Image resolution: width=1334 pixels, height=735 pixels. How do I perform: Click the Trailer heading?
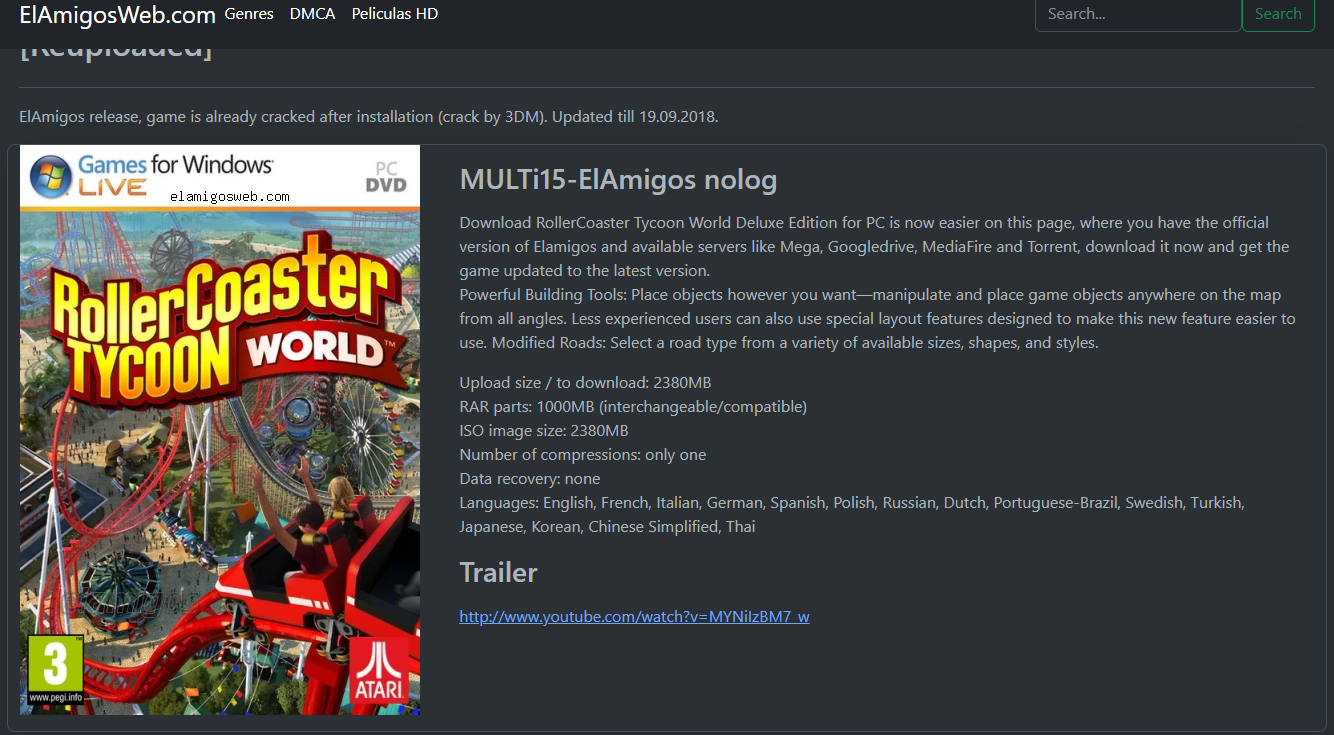(498, 572)
